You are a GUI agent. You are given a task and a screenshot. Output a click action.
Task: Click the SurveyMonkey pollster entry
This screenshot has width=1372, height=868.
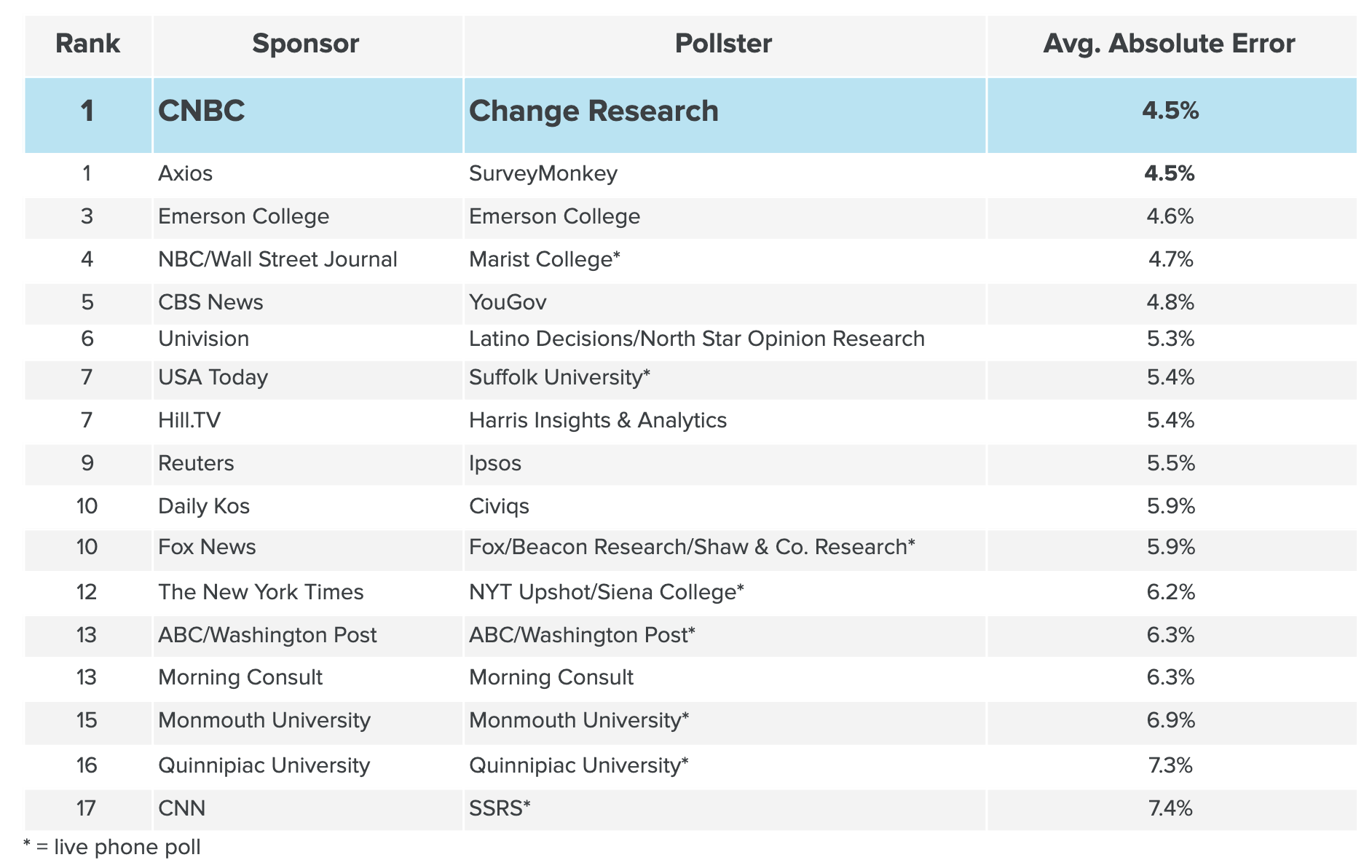point(543,173)
